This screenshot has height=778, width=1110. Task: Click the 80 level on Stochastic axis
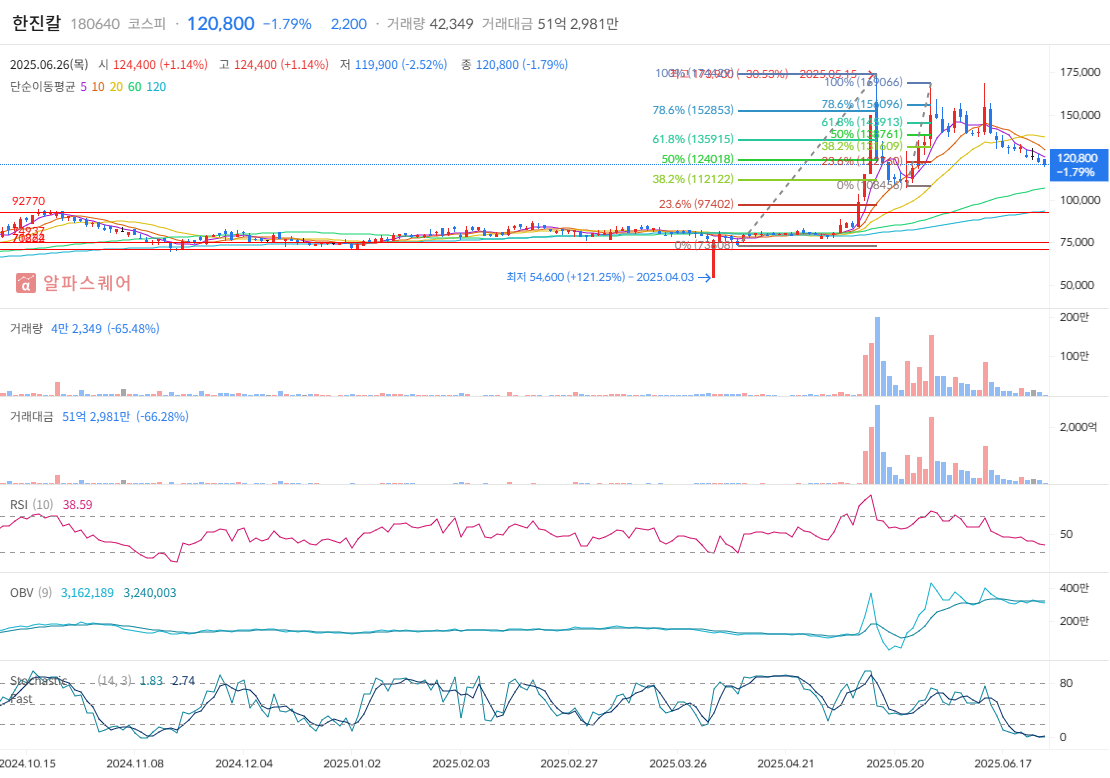point(1065,683)
